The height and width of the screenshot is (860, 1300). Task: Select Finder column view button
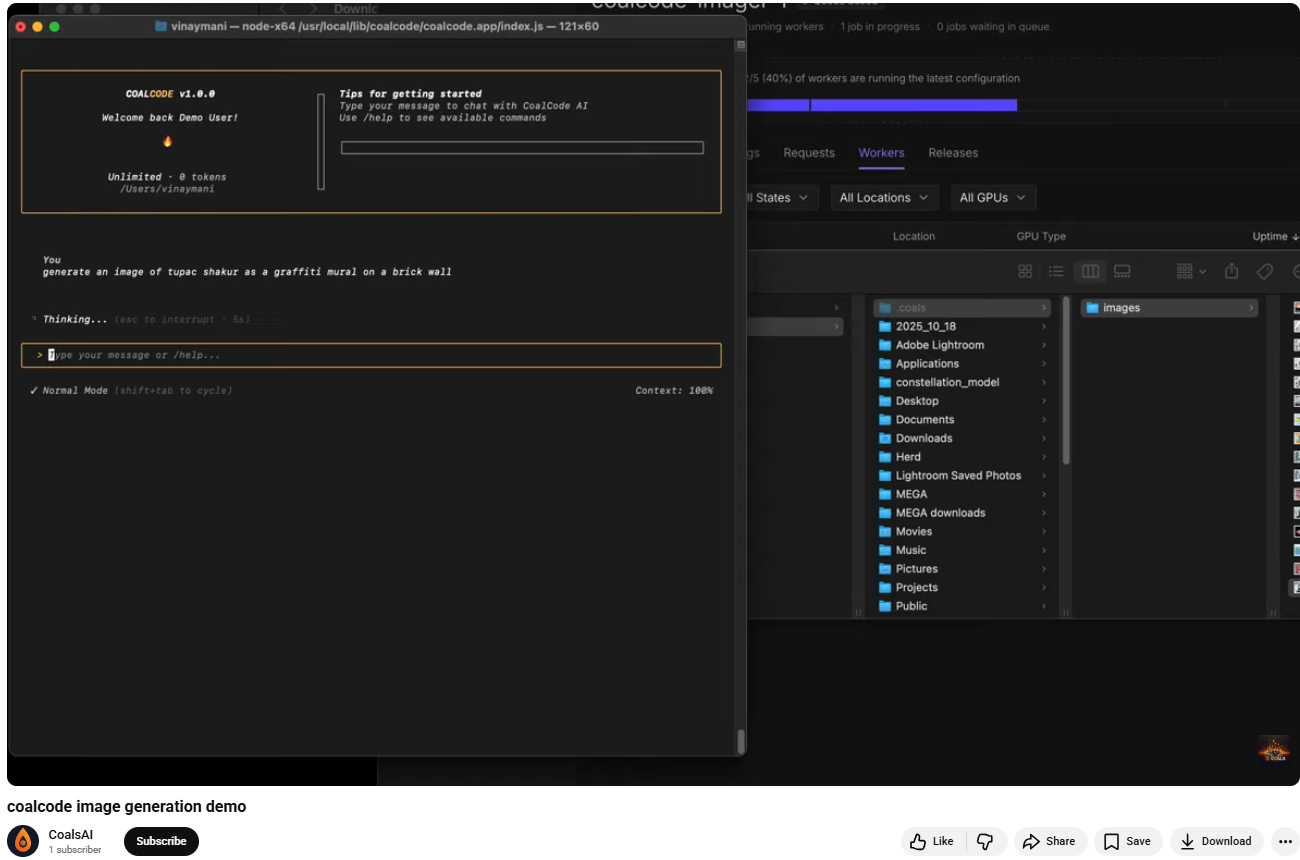[1090, 271]
